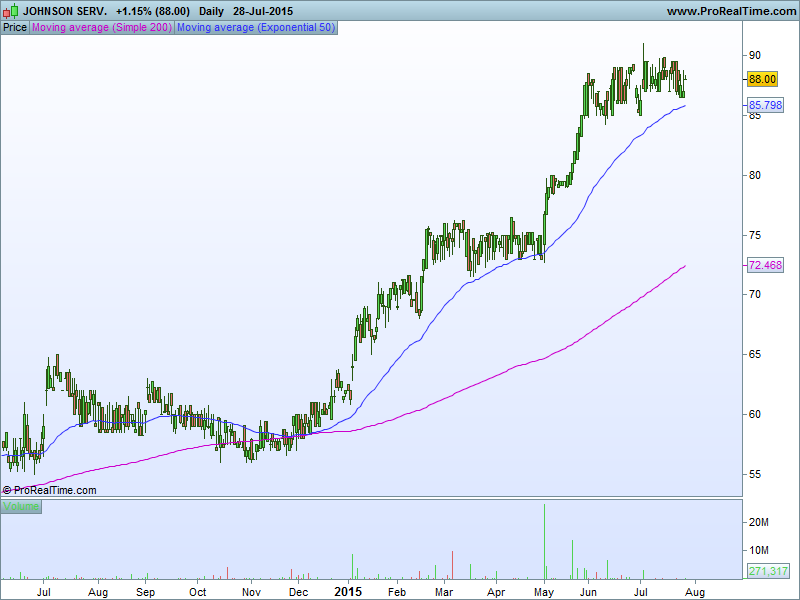This screenshot has height=600, width=800.
Task: Select the yellow 88.00 current price tag
Action: pyautogui.click(x=762, y=79)
